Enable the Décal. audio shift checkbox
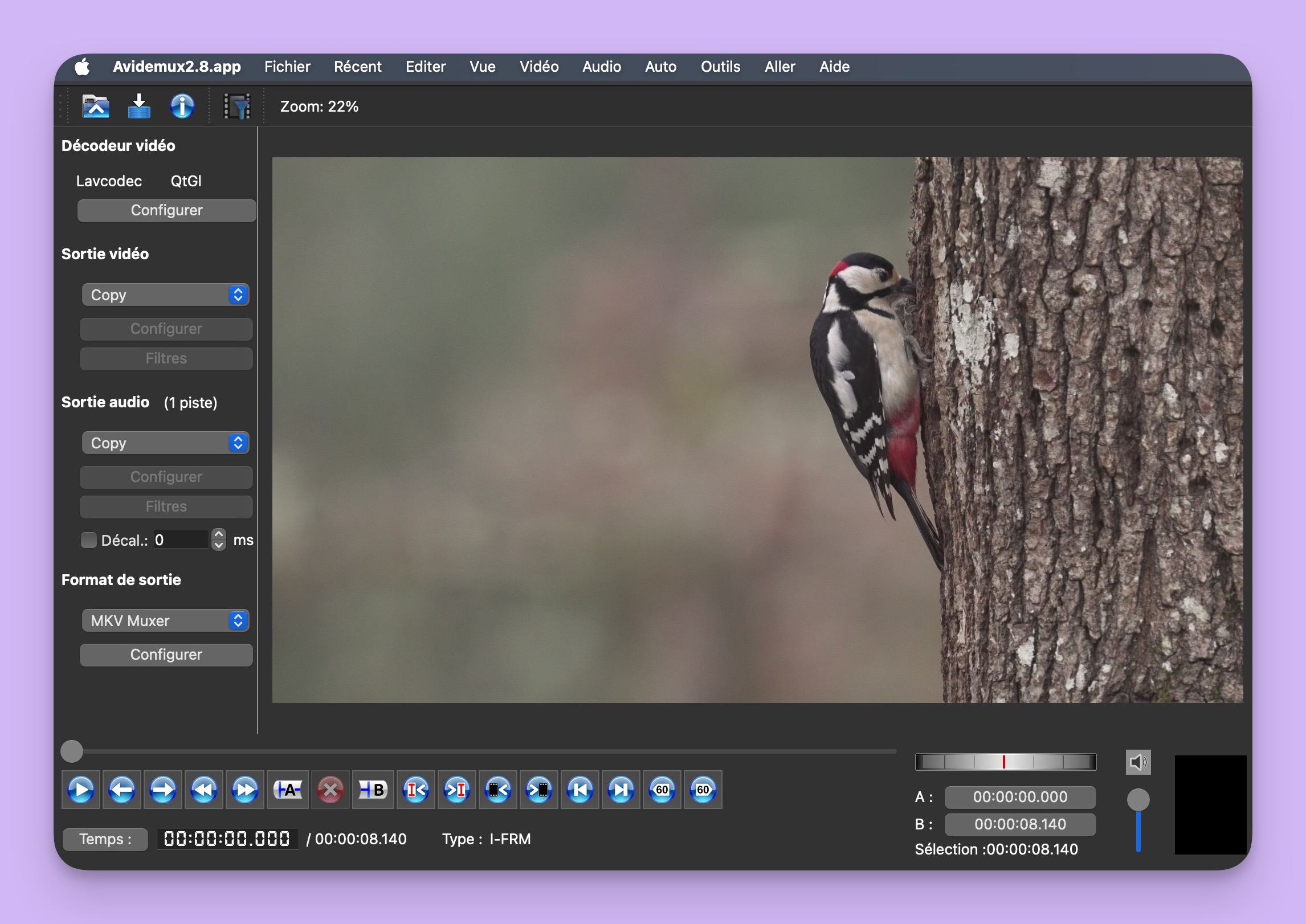 [88, 540]
